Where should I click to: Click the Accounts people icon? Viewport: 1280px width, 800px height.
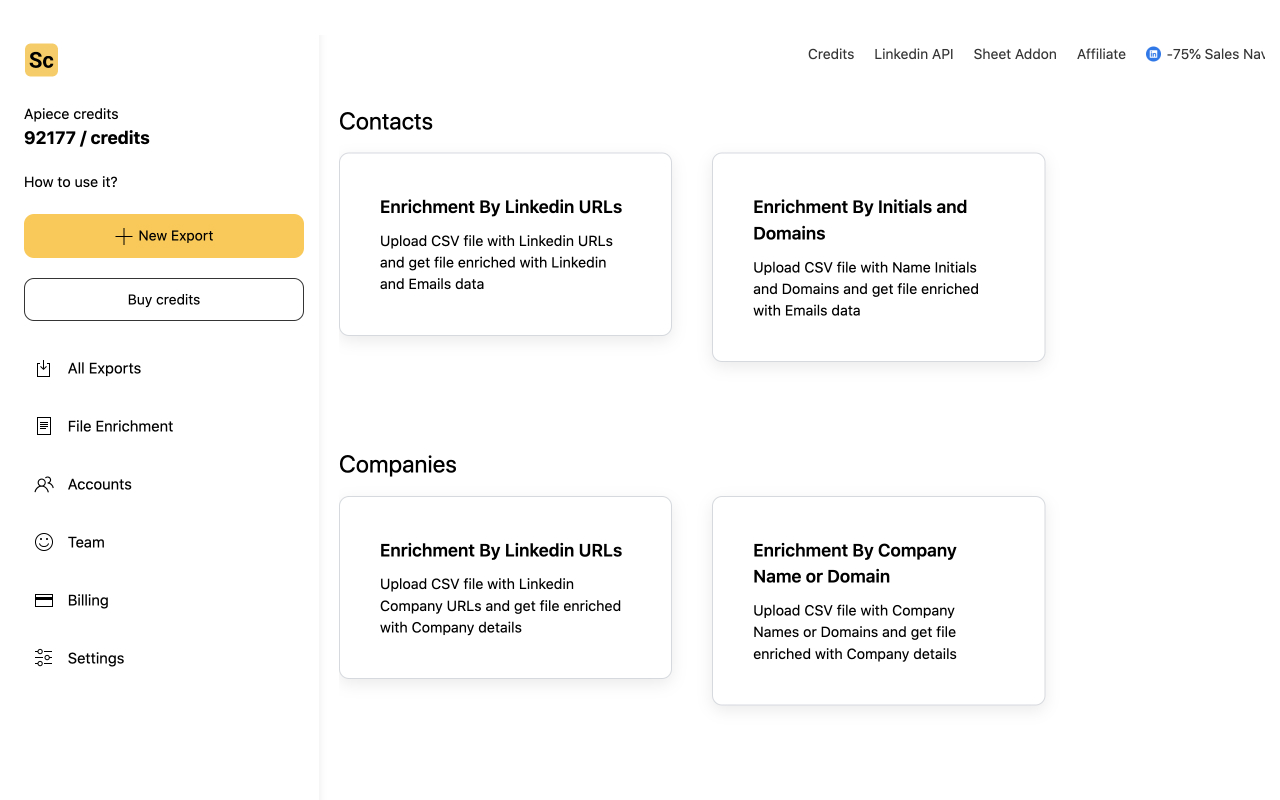coord(43,484)
